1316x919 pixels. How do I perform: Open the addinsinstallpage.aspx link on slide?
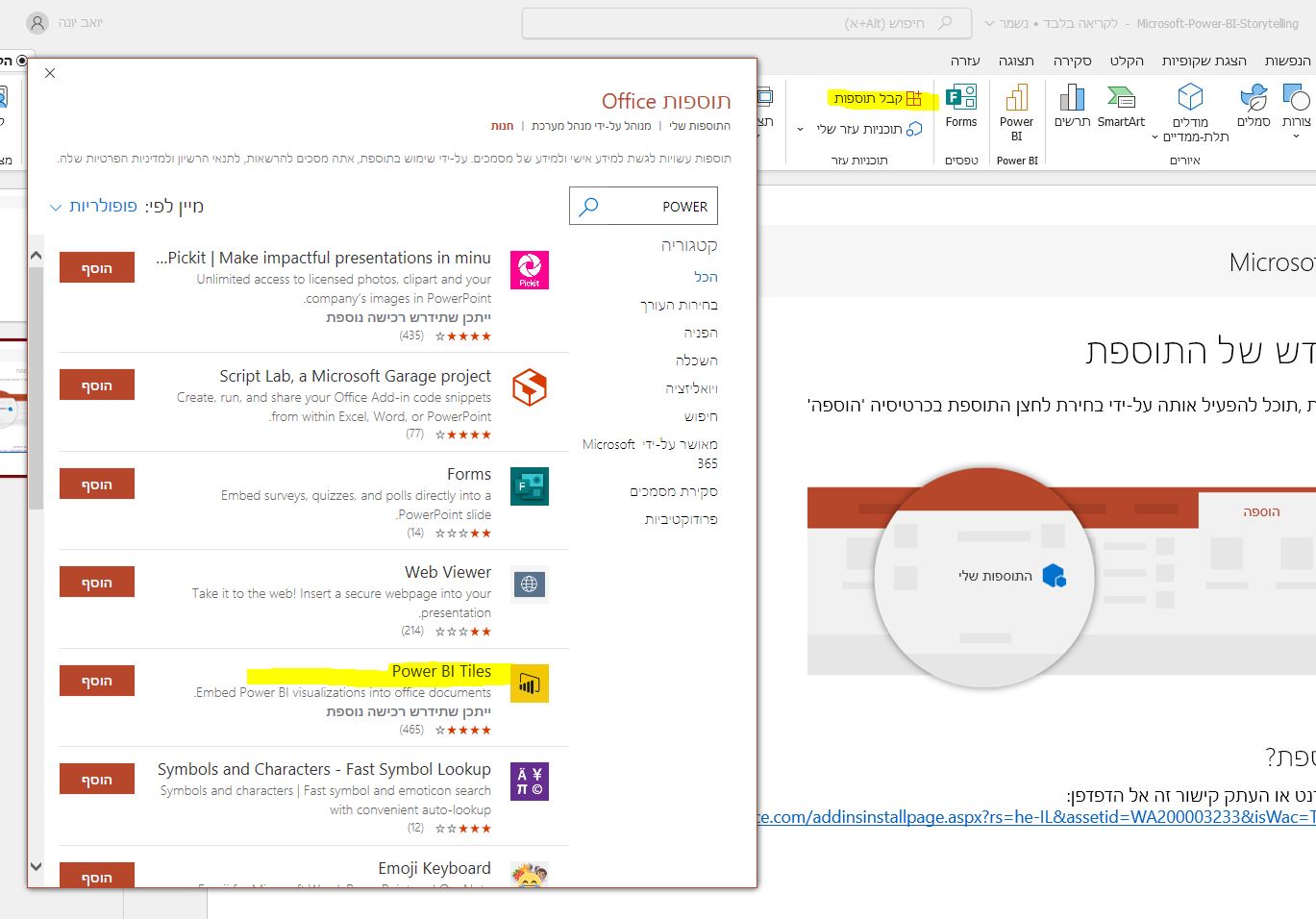point(1036,817)
